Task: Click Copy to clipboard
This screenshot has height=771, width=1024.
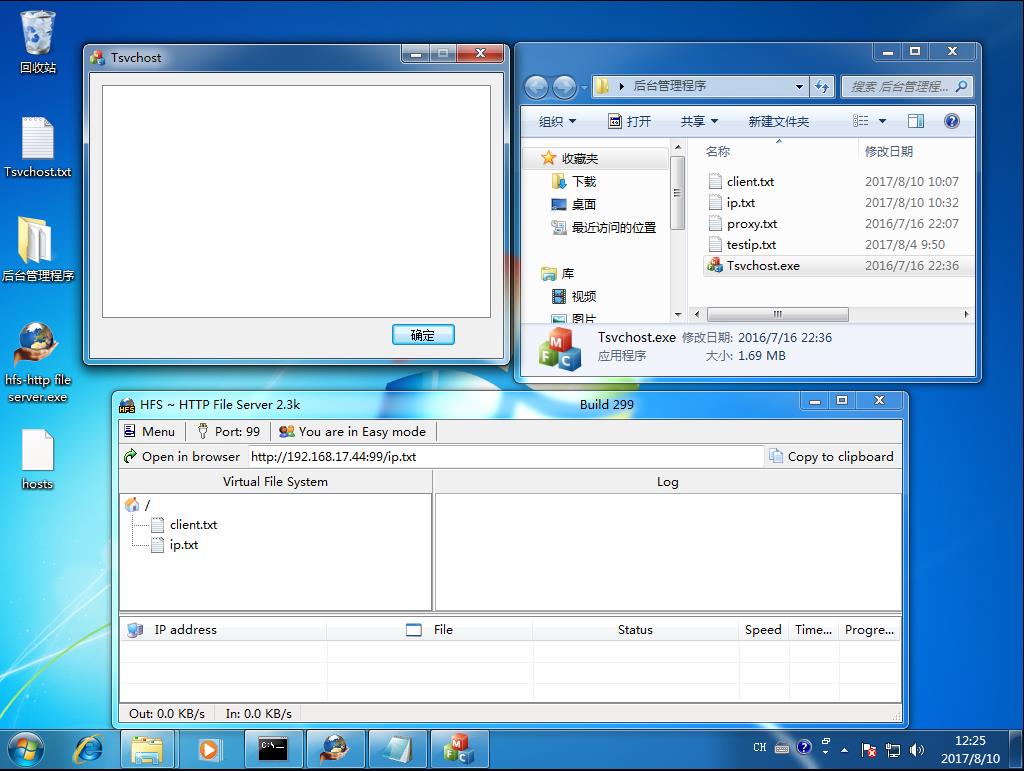Action: 831,457
